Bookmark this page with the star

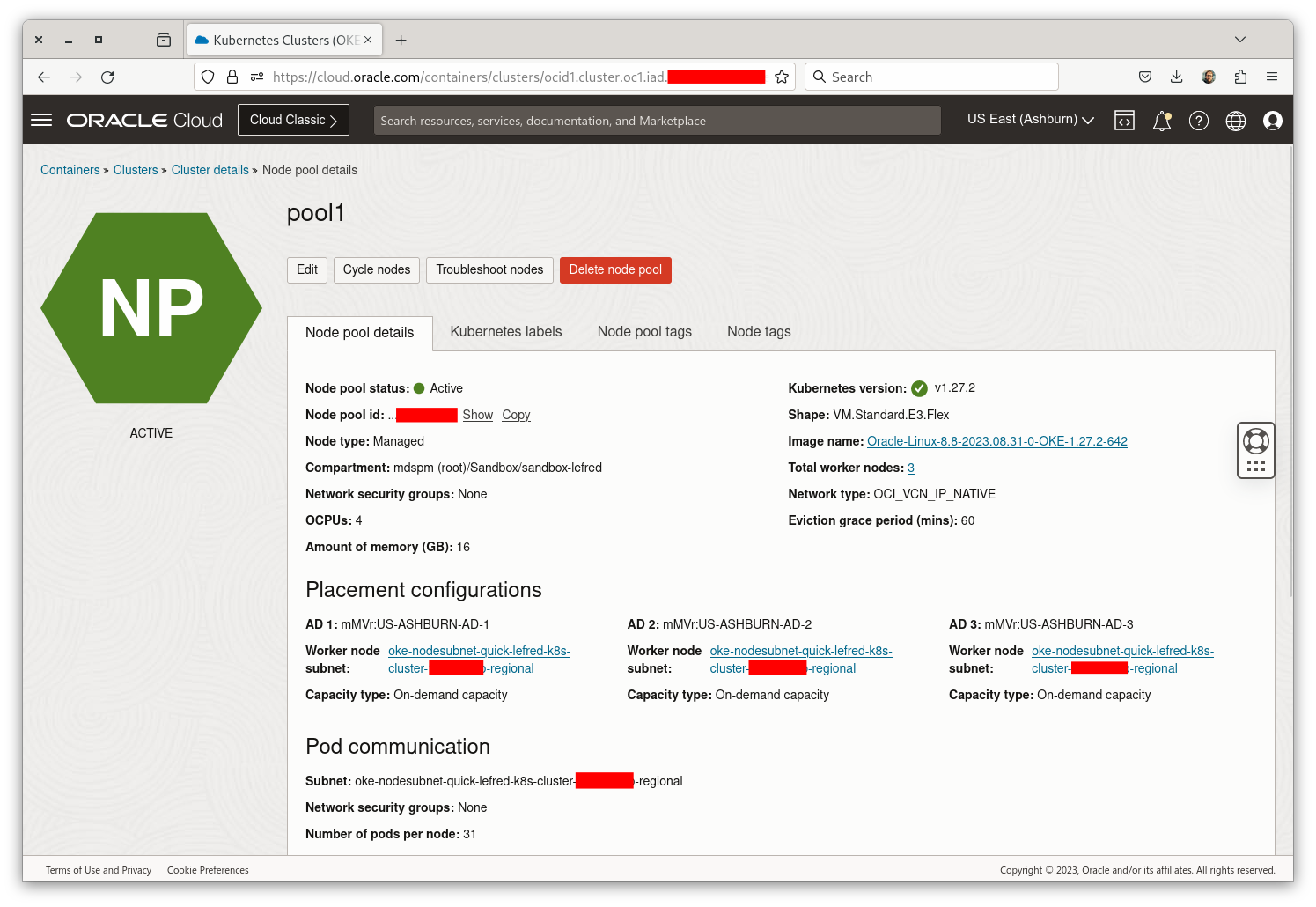pos(782,77)
